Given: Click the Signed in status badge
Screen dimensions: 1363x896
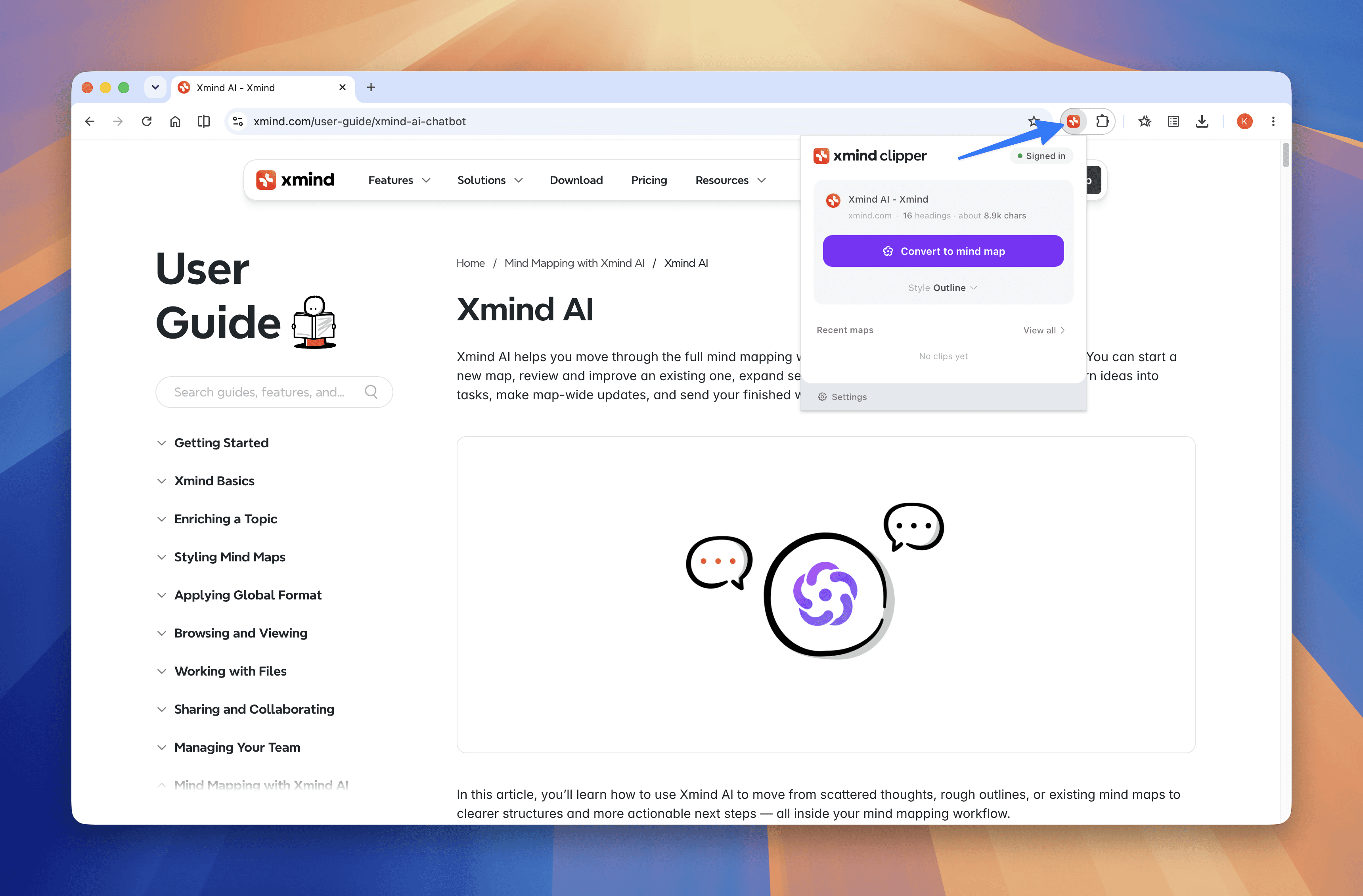Looking at the screenshot, I should (x=1041, y=156).
